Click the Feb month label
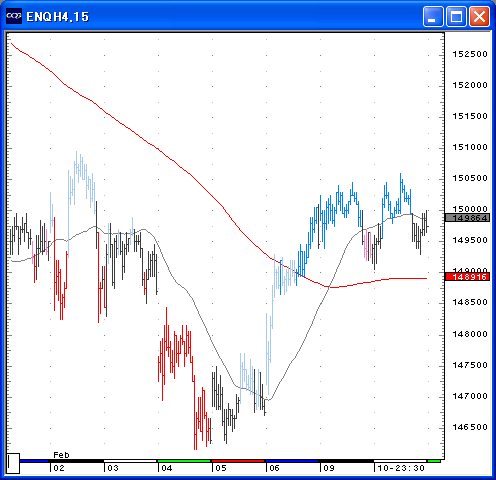Screen dimensions: 496x480 (x=61, y=455)
